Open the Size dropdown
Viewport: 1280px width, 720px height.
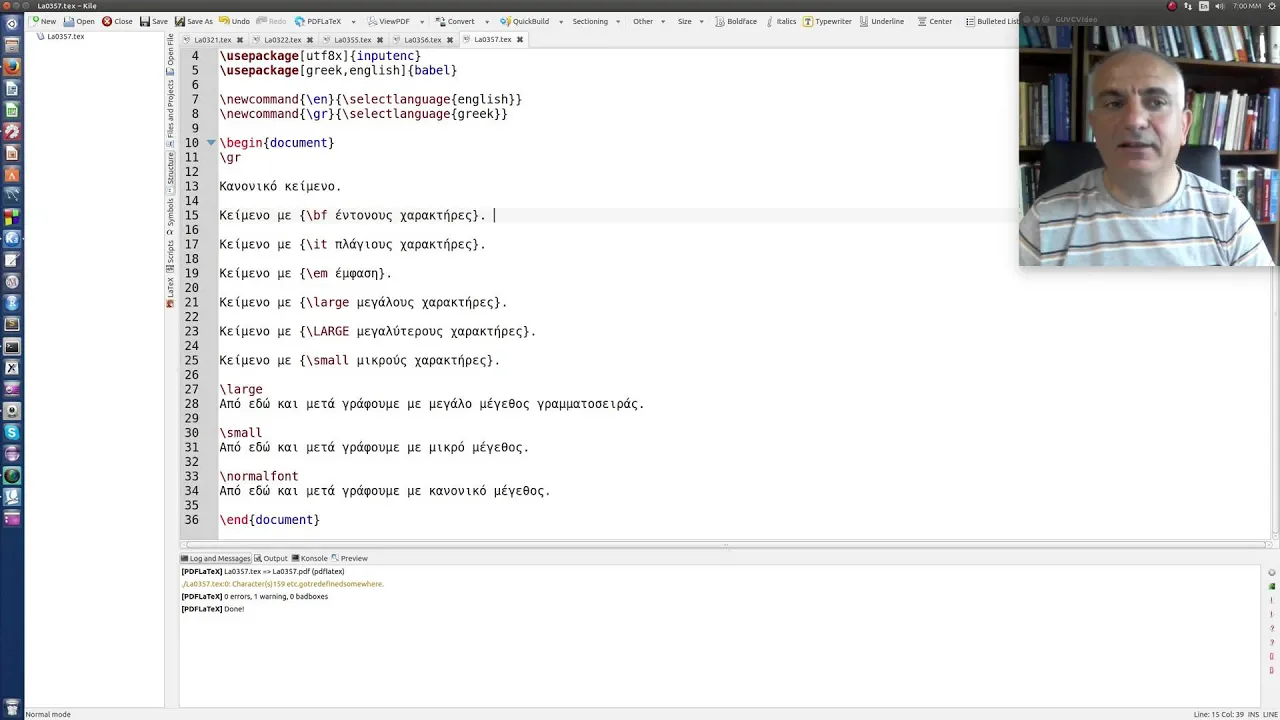(691, 21)
